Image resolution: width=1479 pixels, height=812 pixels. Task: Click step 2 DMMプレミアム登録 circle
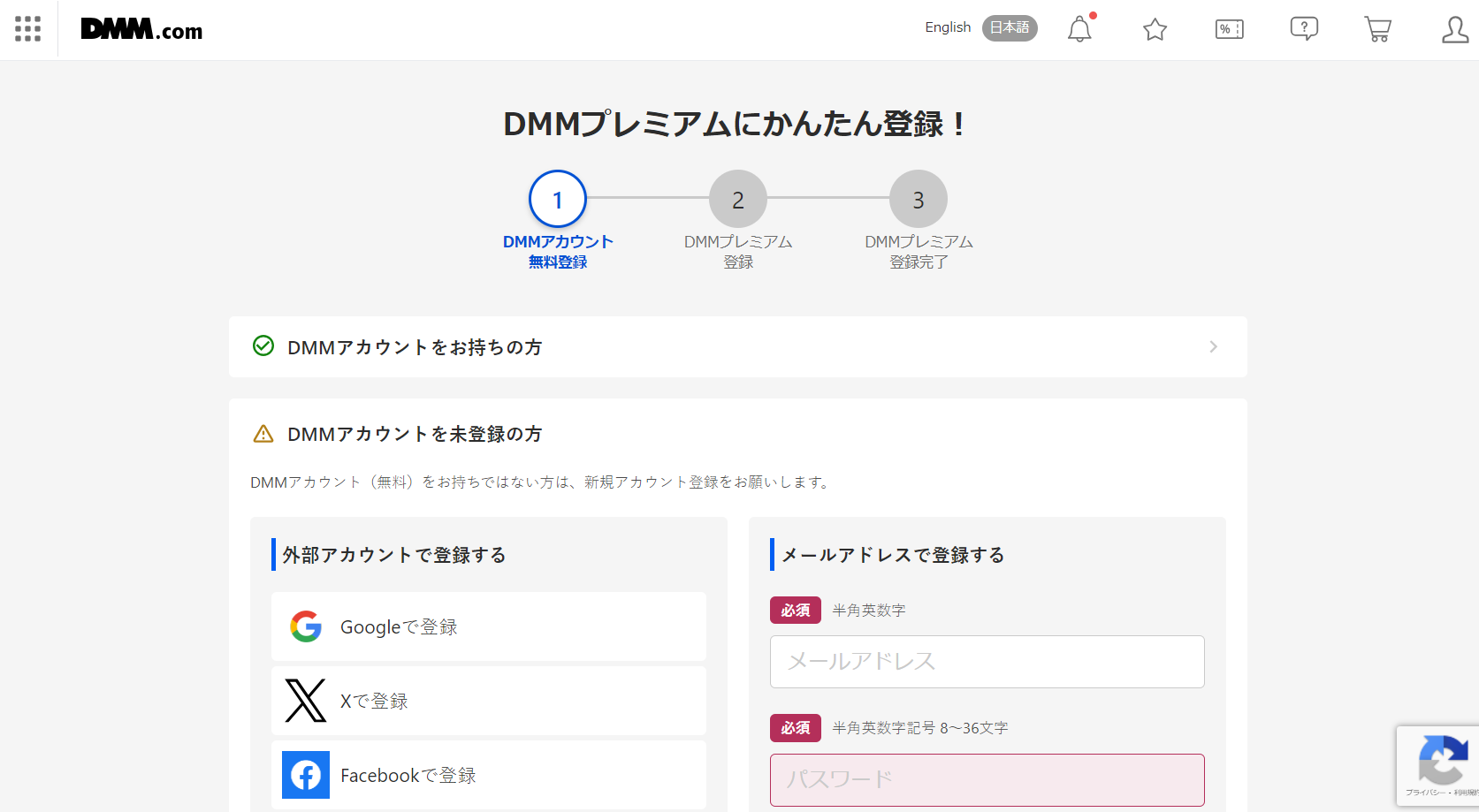[x=738, y=199]
